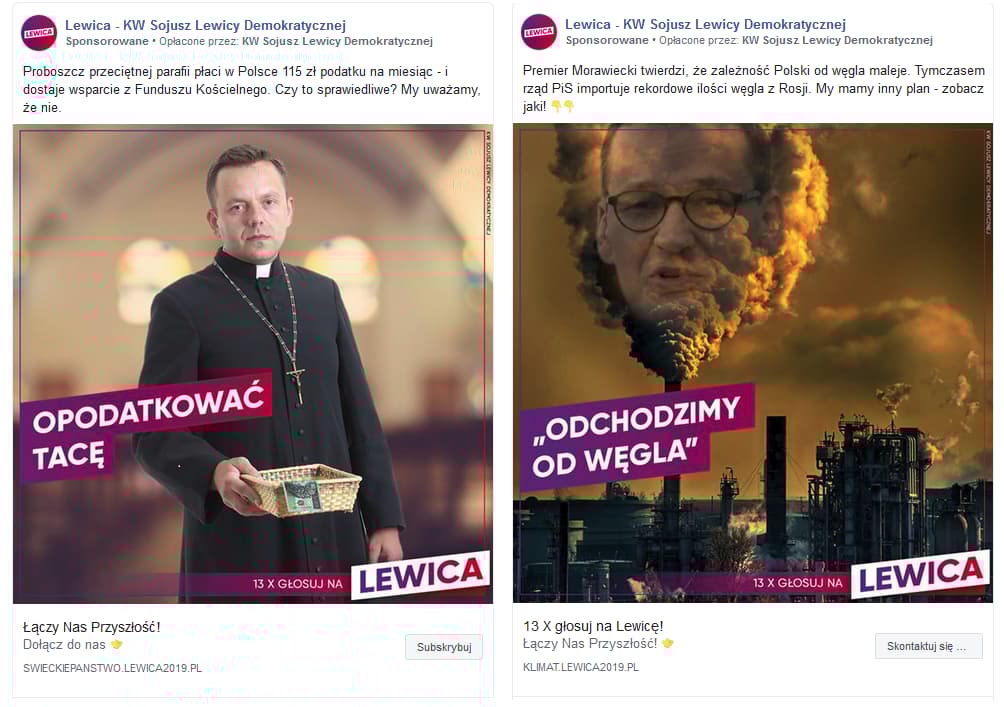Open the "Opodatkować tacę" priest ad image
Image resolution: width=1004 pixels, height=707 pixels.
tap(253, 364)
